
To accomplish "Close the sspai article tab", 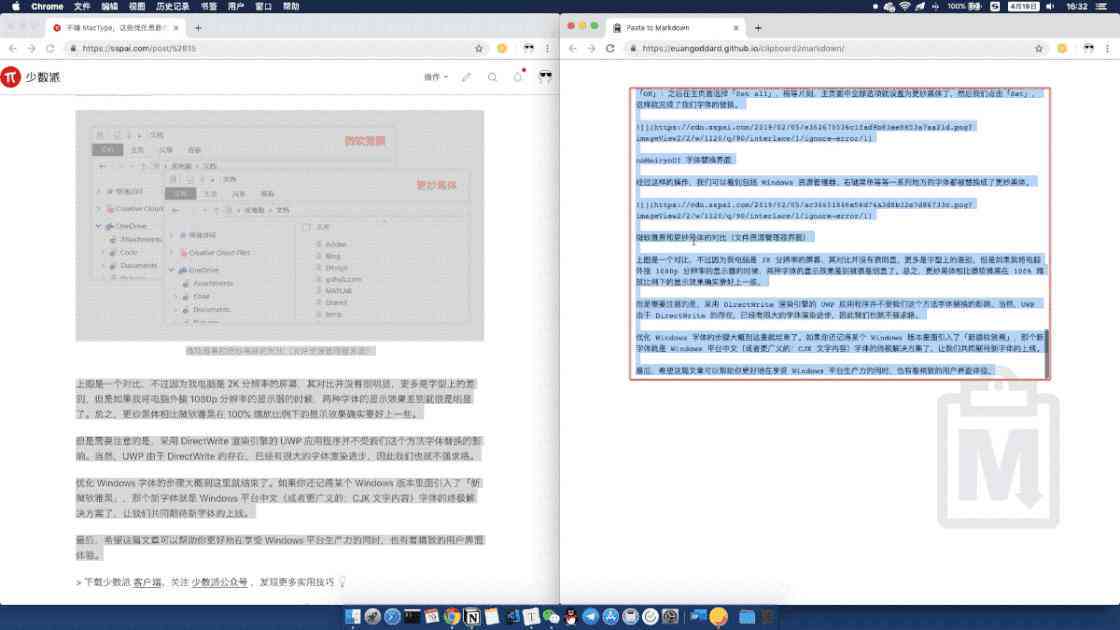I will (x=176, y=28).
